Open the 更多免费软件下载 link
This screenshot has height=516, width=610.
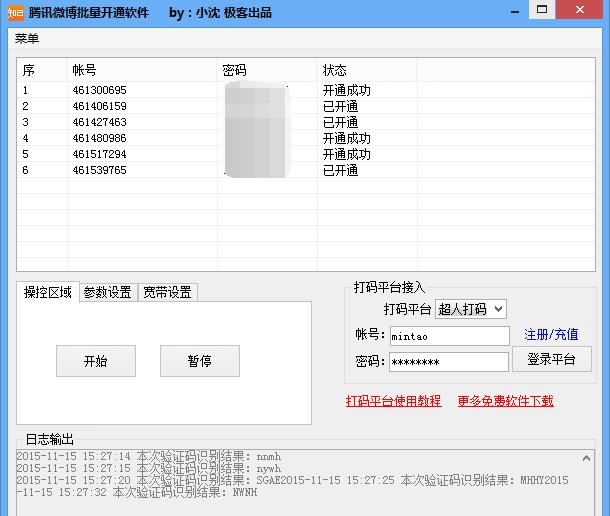click(505, 401)
